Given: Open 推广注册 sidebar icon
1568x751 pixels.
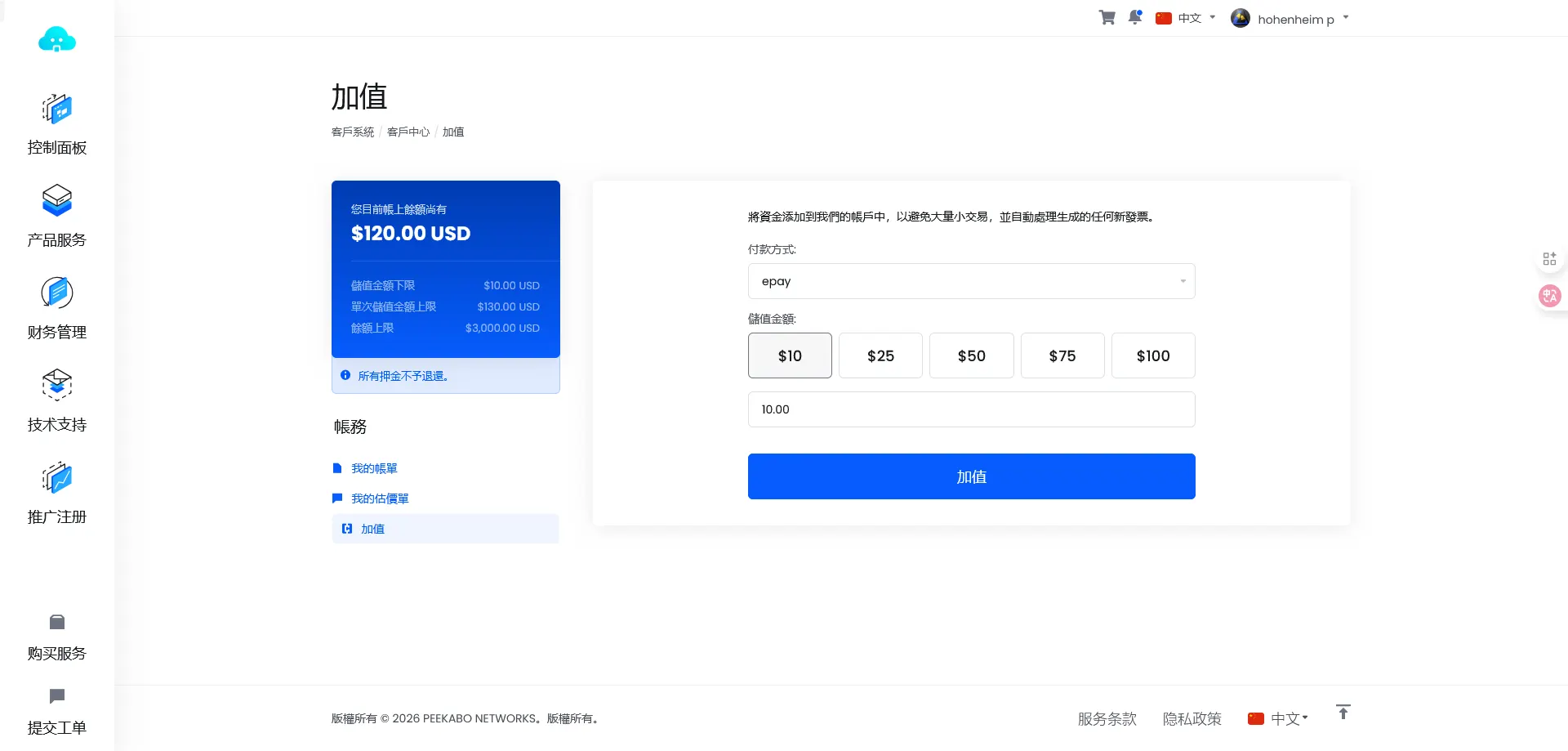Looking at the screenshot, I should (57, 478).
